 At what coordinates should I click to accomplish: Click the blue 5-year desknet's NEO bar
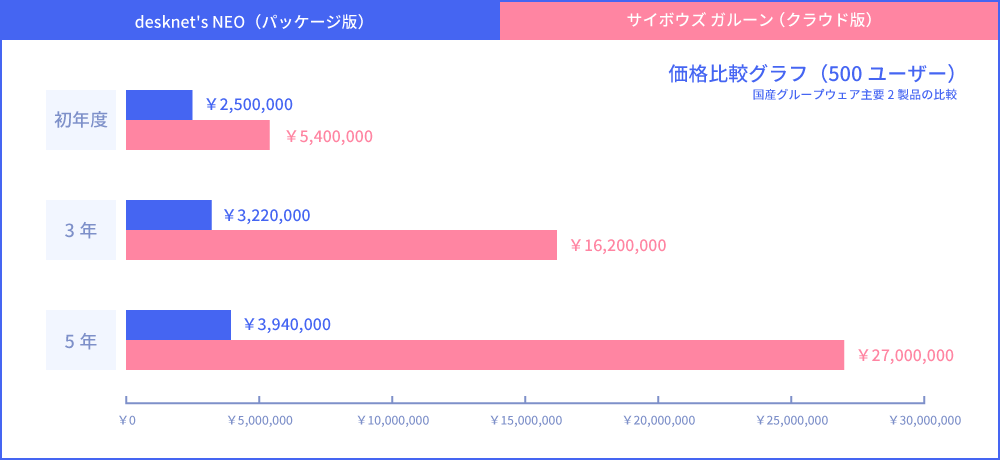click(178, 325)
